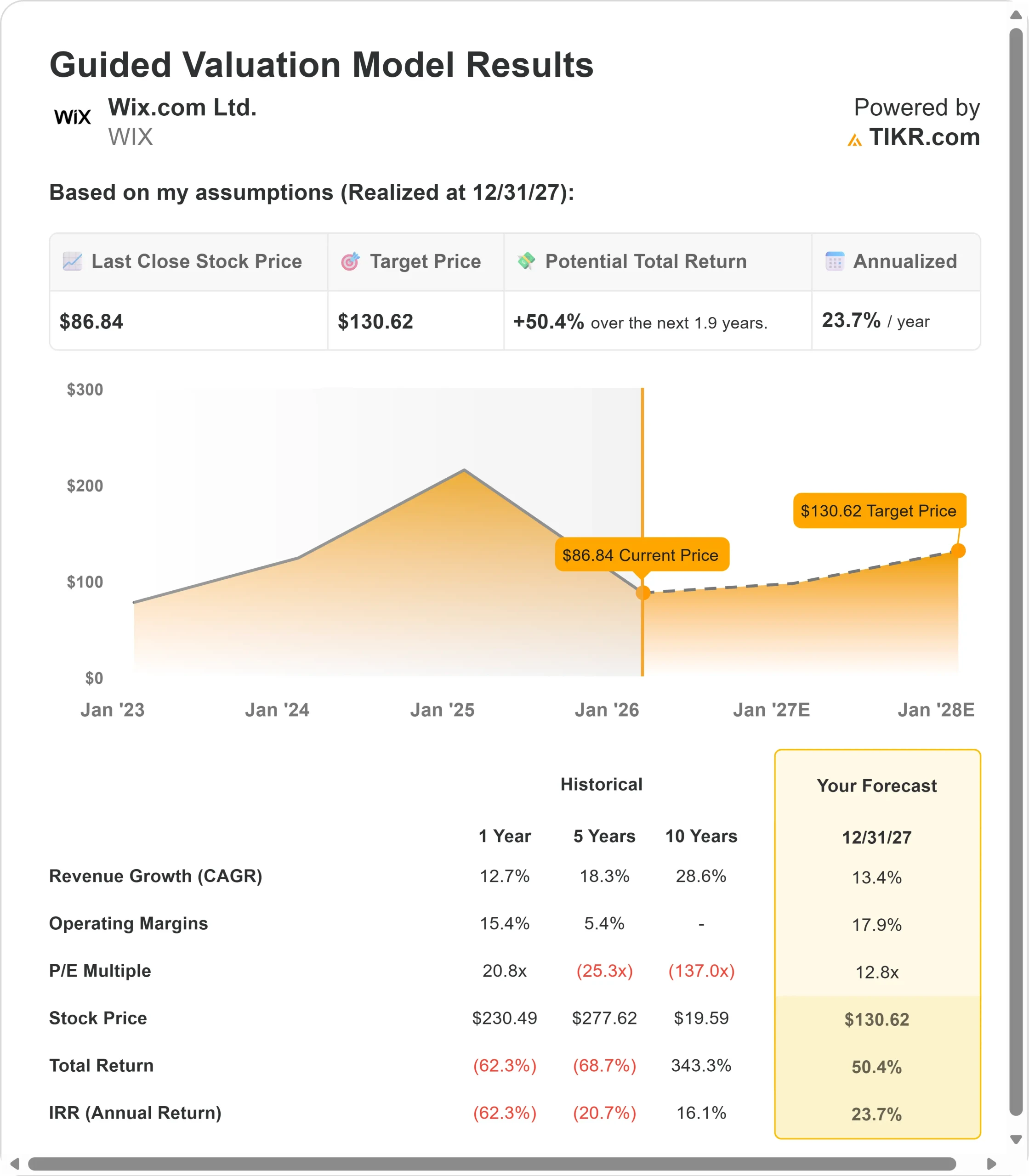Image resolution: width=1029 pixels, height=1176 pixels.
Task: Click the calendar icon beside Annualized
Action: (x=834, y=261)
